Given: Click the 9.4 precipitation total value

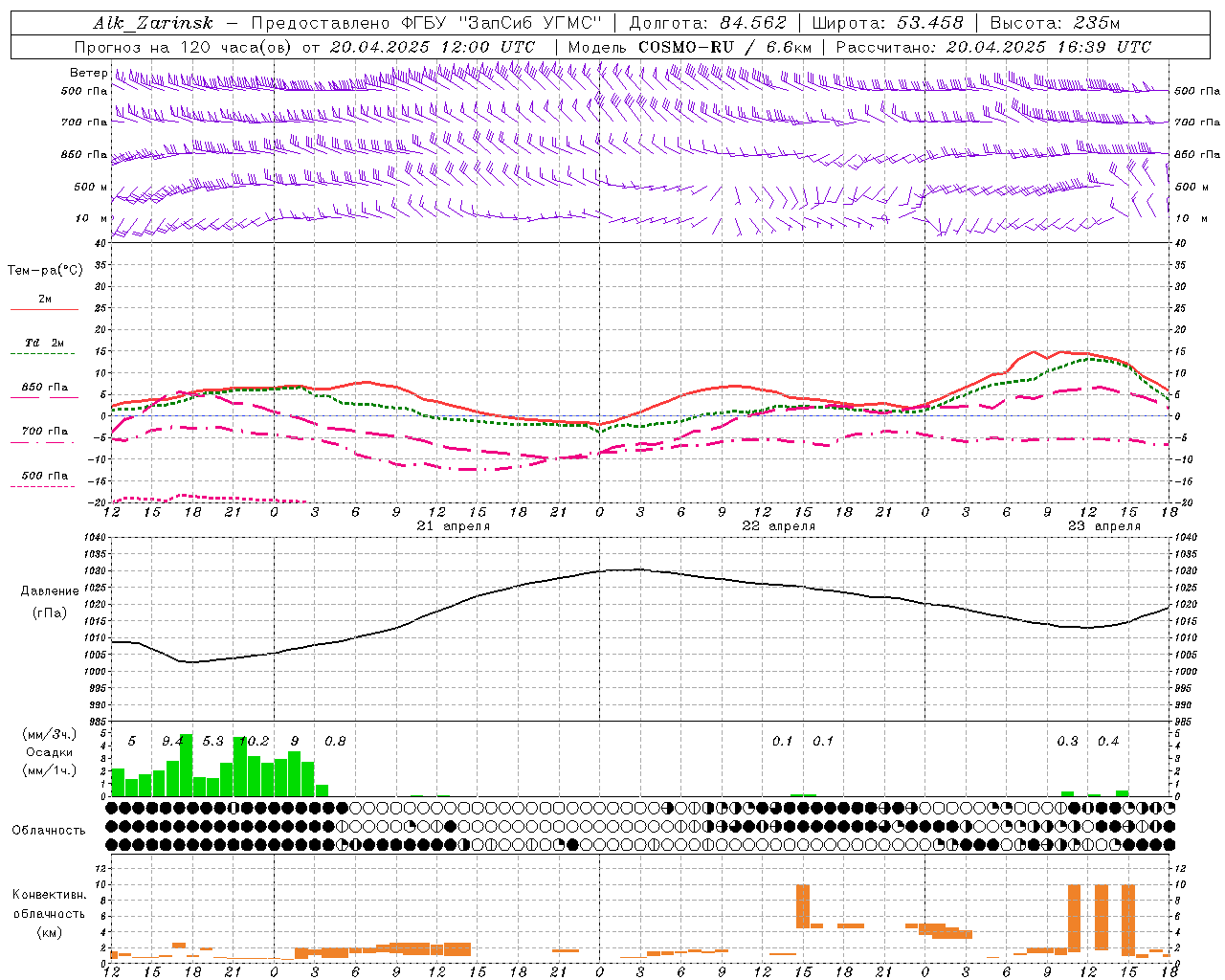Looking at the screenshot, I should tap(172, 741).
